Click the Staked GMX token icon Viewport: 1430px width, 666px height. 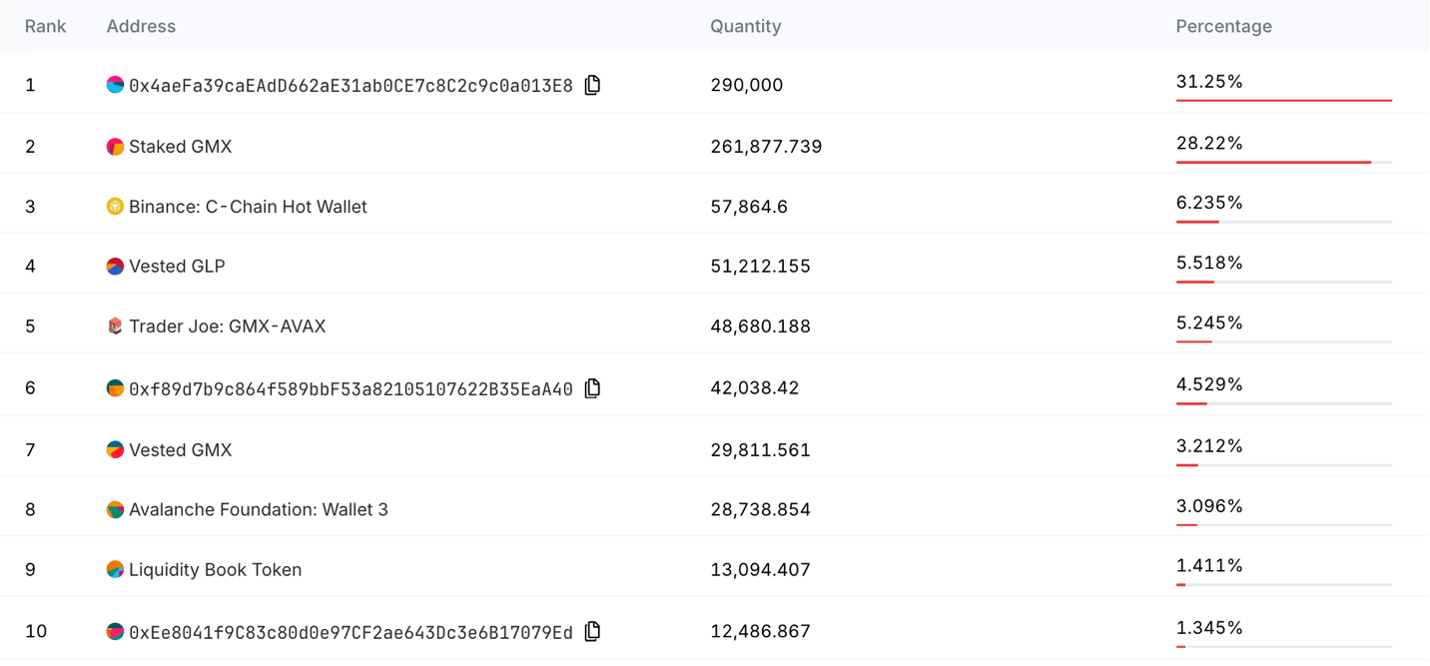115,147
